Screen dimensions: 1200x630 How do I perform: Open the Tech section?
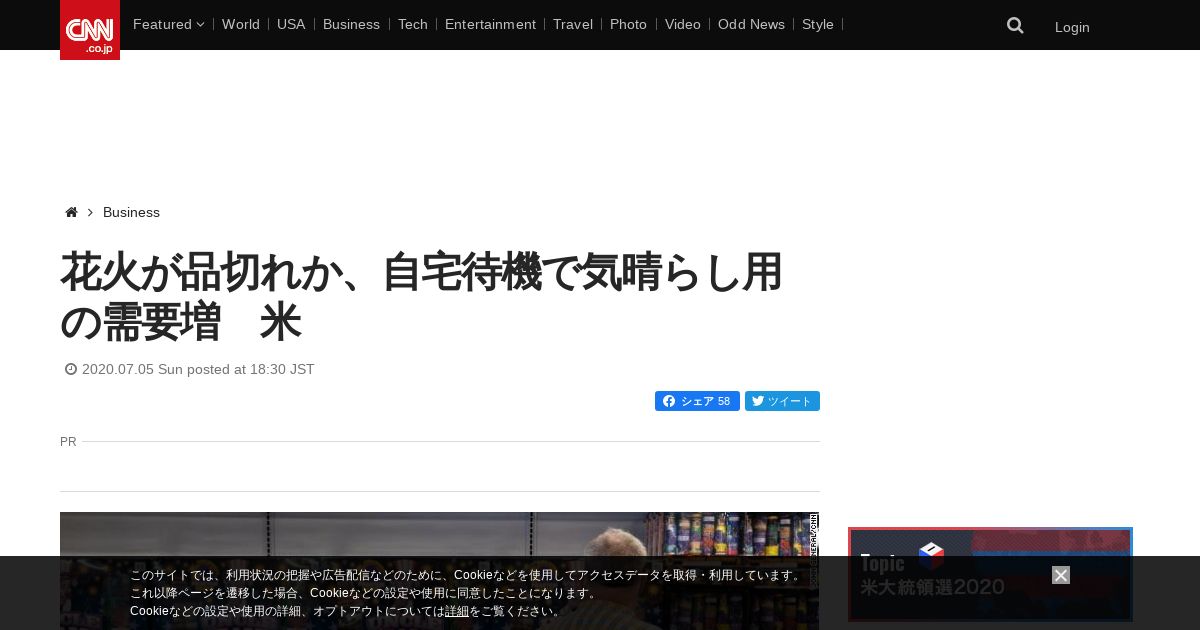click(412, 24)
